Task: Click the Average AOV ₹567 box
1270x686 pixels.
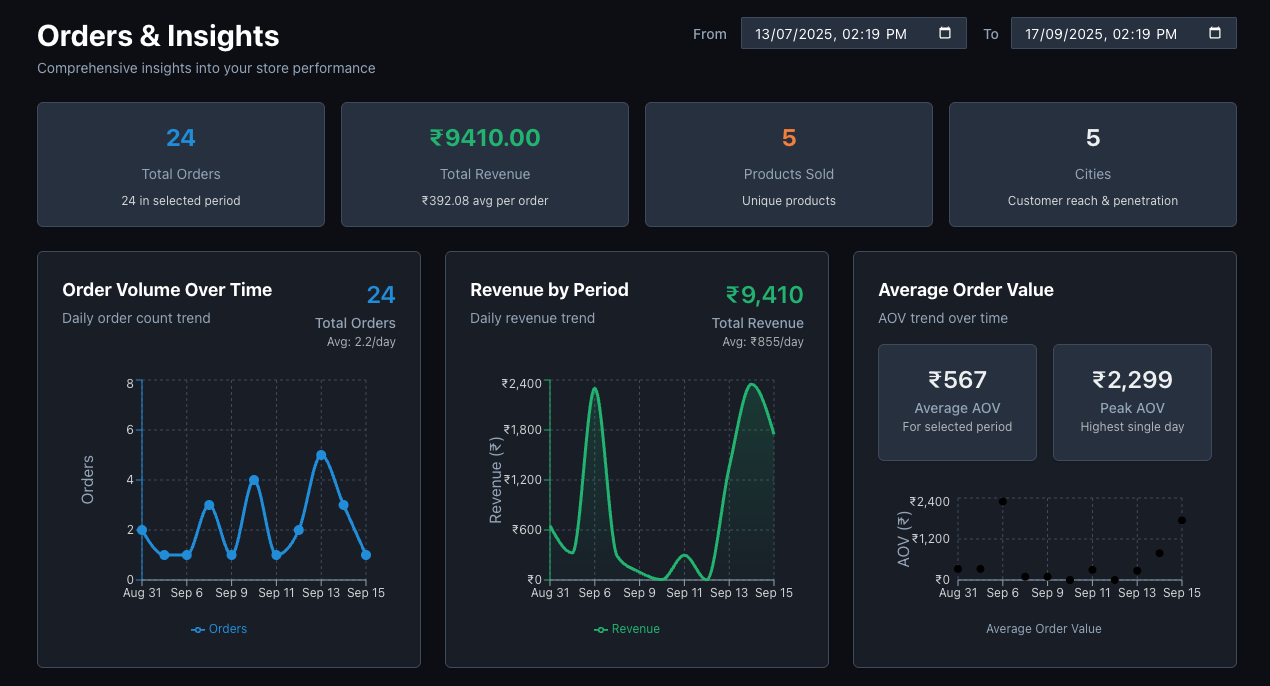Action: pos(957,402)
